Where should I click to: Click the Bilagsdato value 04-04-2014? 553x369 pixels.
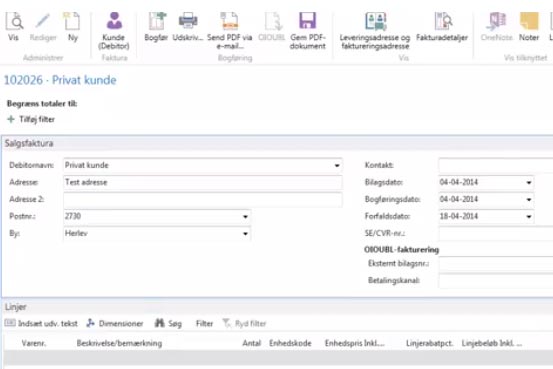pyautogui.click(x=459, y=182)
